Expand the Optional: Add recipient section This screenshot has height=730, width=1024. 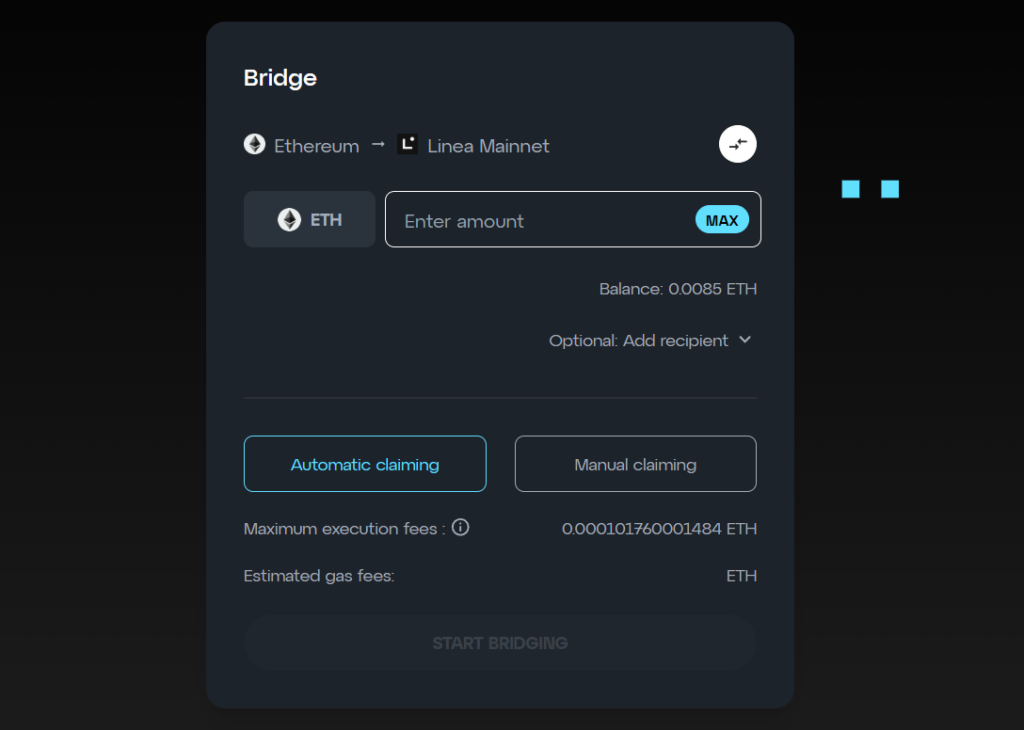650,340
